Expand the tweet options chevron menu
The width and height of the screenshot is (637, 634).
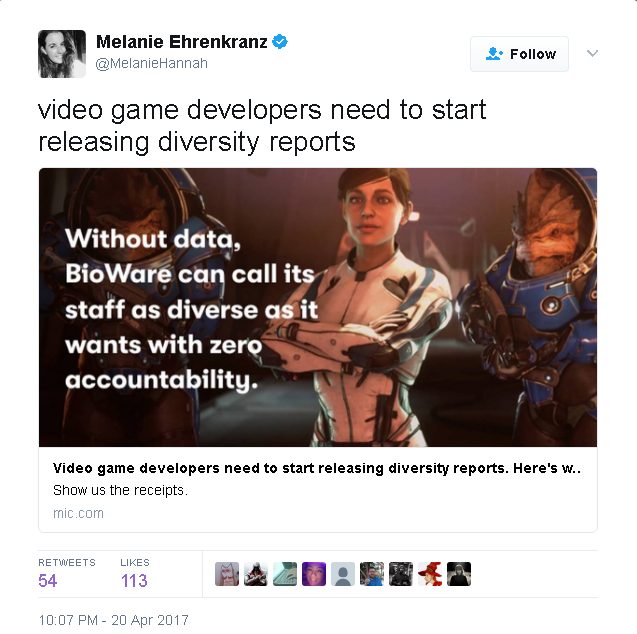click(592, 53)
